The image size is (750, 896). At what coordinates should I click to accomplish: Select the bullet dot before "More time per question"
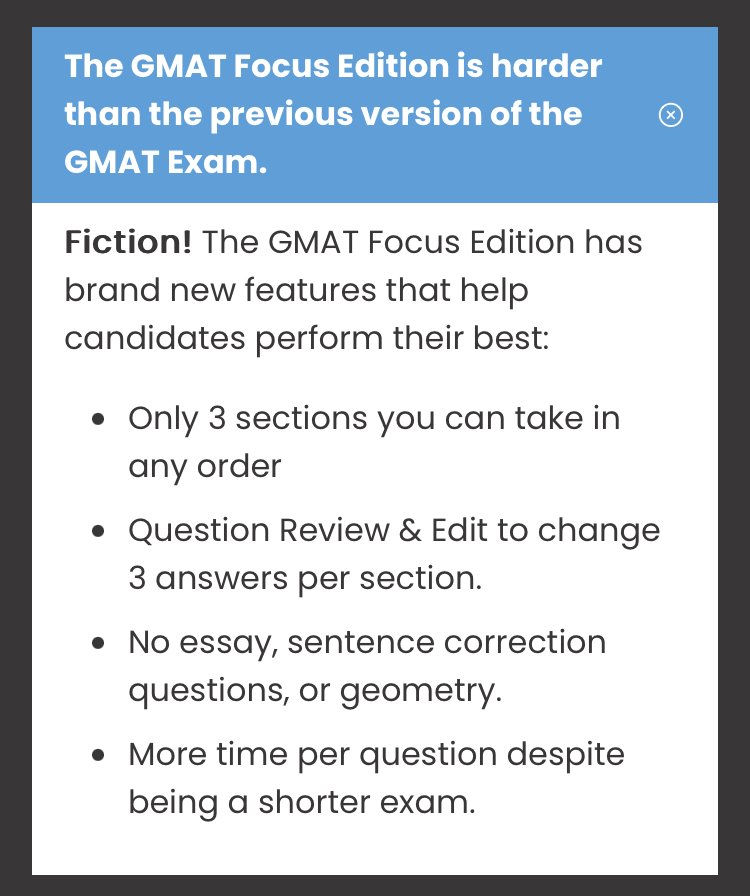click(x=98, y=756)
